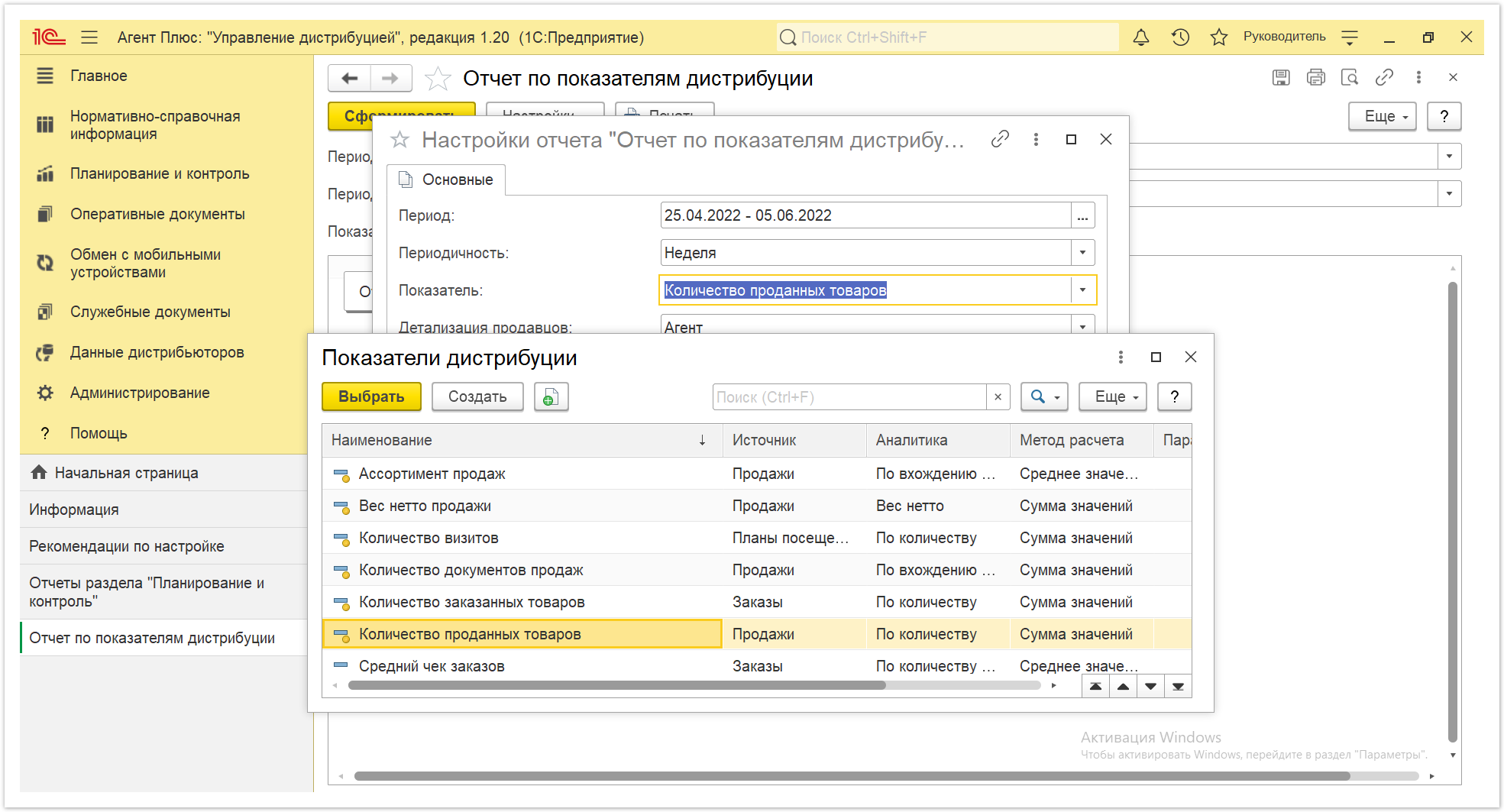1504x812 pixels.
Task: Open Начальная страница tab
Action: (126, 473)
